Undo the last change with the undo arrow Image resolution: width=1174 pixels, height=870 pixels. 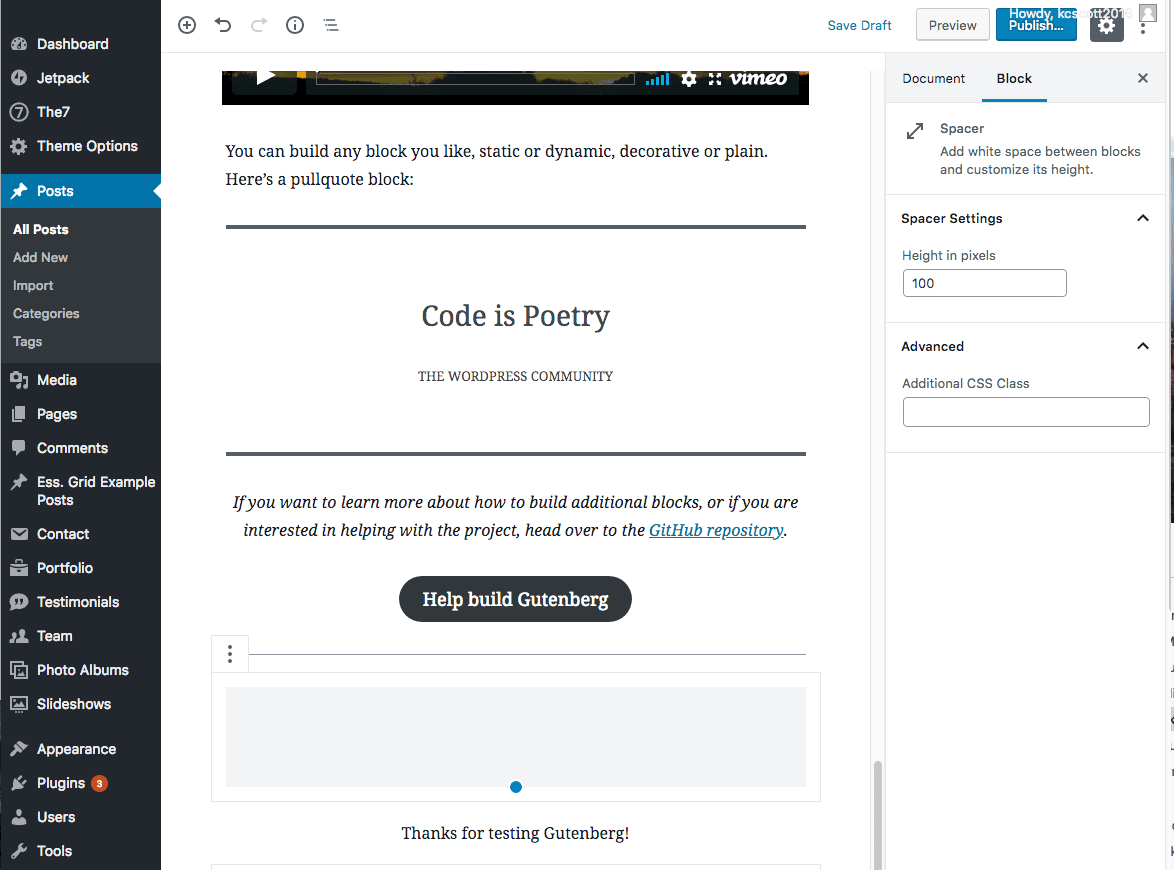(x=223, y=25)
